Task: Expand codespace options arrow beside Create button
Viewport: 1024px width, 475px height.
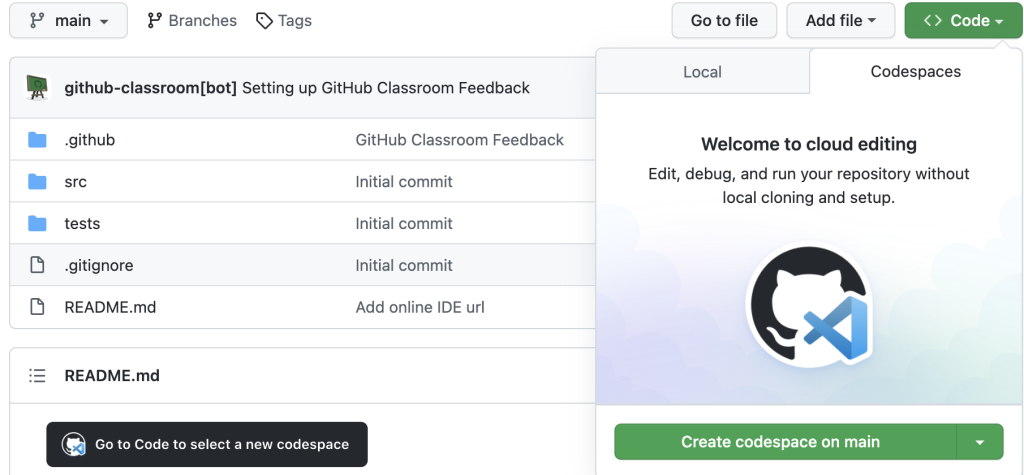Action: [x=980, y=442]
